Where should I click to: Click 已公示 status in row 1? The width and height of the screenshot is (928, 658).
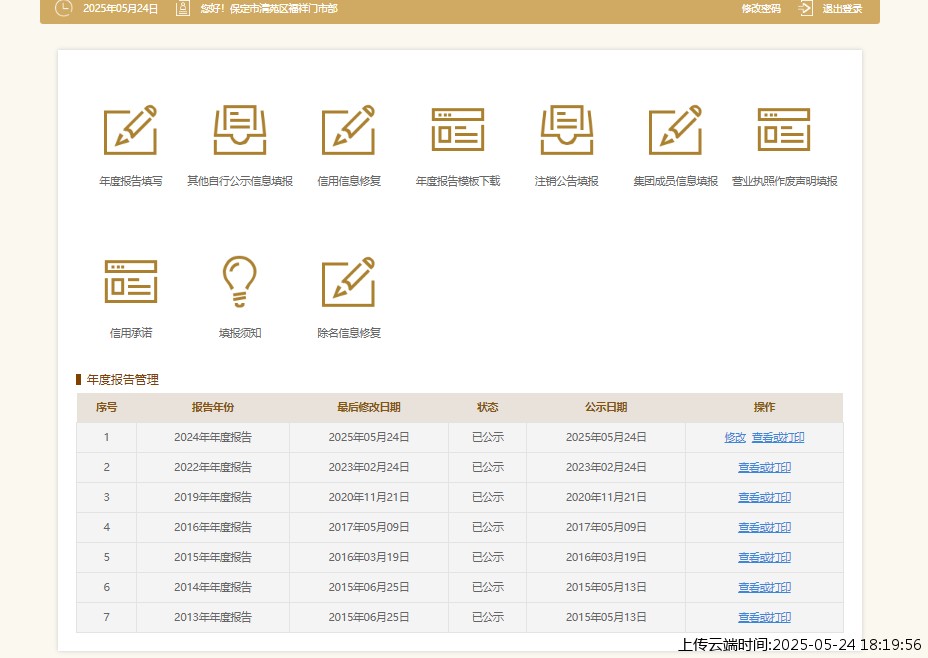coord(487,437)
